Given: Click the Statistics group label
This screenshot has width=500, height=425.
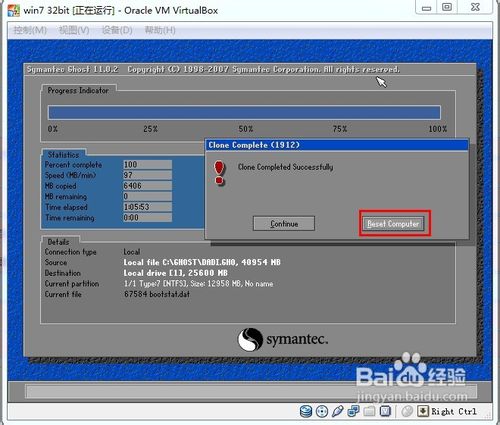Looking at the screenshot, I should tap(64, 155).
